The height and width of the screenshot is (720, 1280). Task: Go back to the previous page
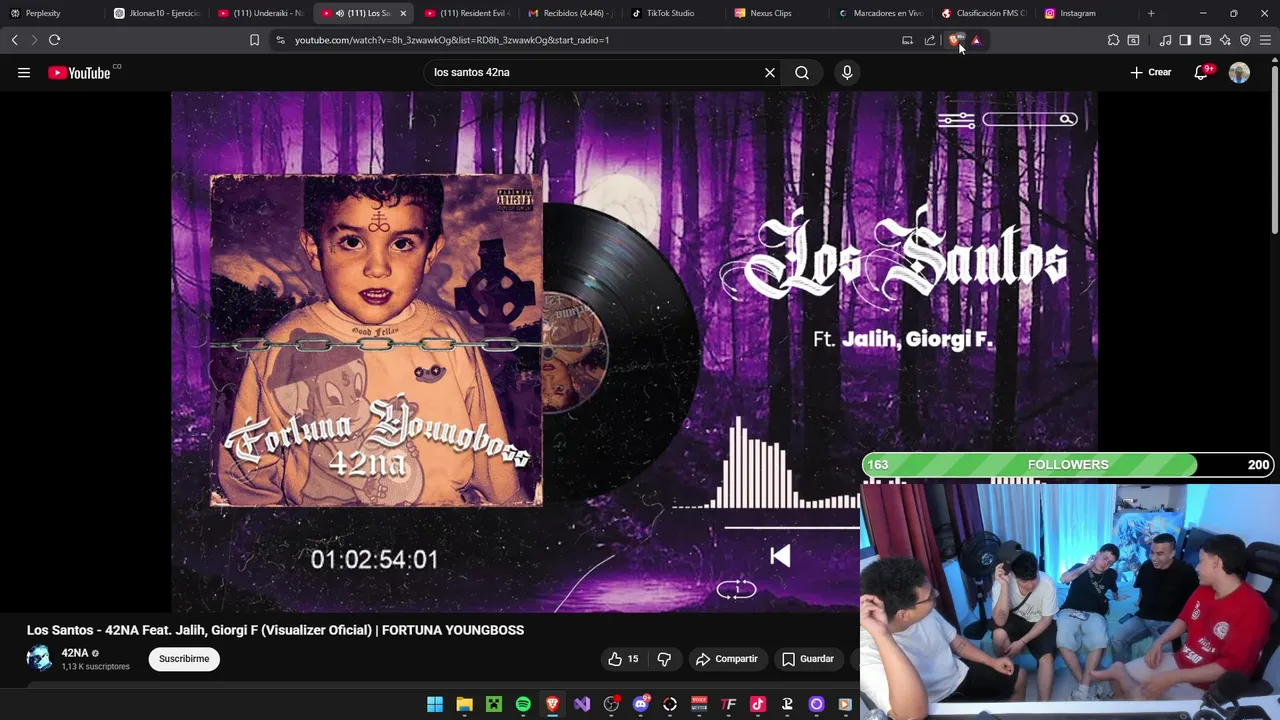click(15, 40)
